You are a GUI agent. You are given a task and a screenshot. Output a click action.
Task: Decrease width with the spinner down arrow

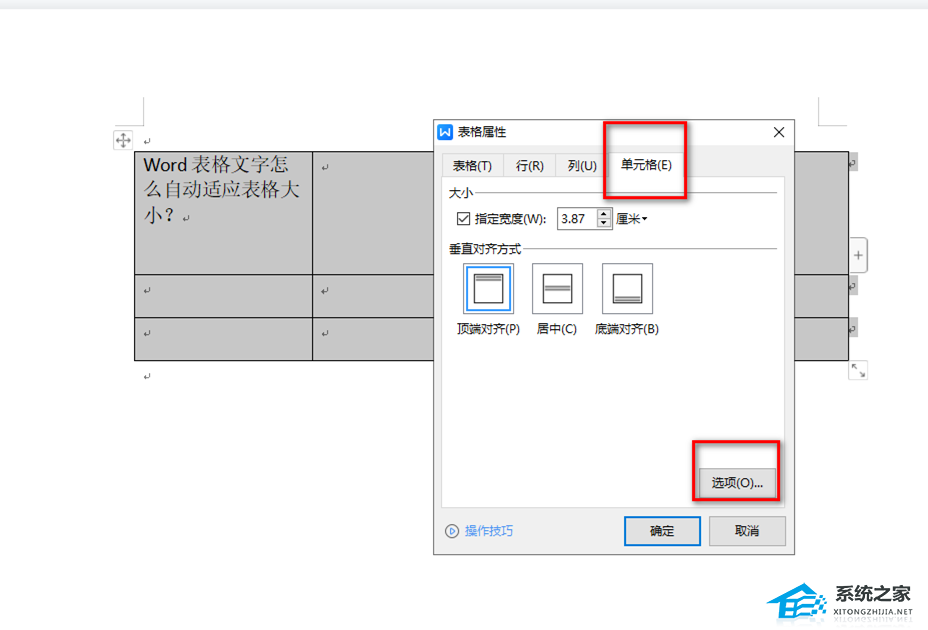604,224
